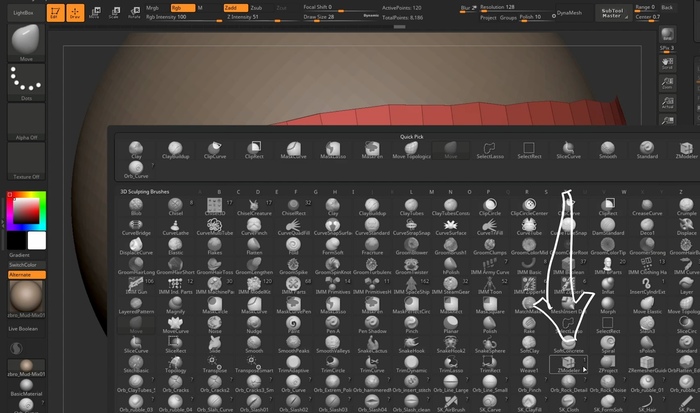Click the Scroll canvas icon

(x=667, y=63)
